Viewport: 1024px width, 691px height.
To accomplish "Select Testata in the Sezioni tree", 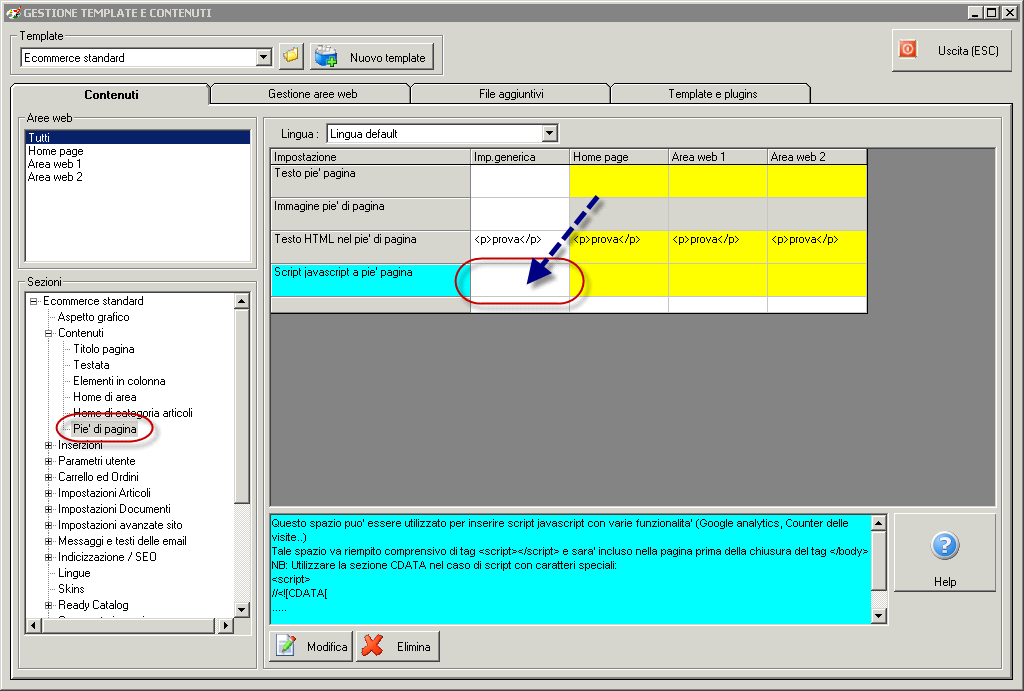I will click(91, 365).
